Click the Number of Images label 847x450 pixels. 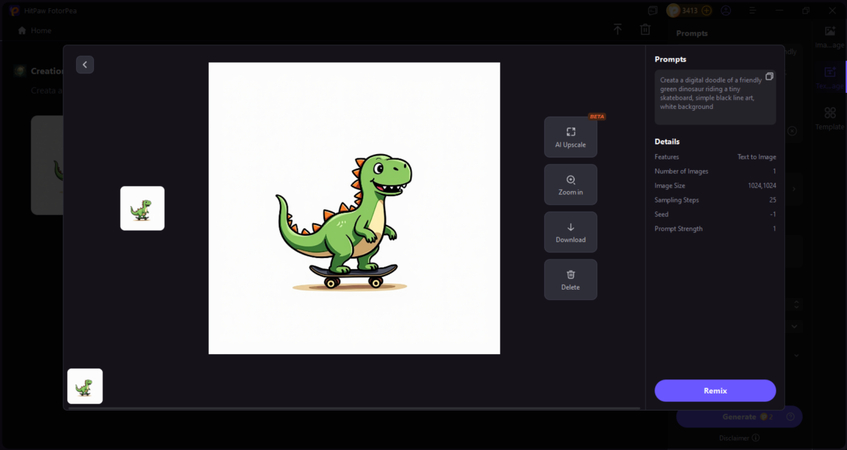681,171
